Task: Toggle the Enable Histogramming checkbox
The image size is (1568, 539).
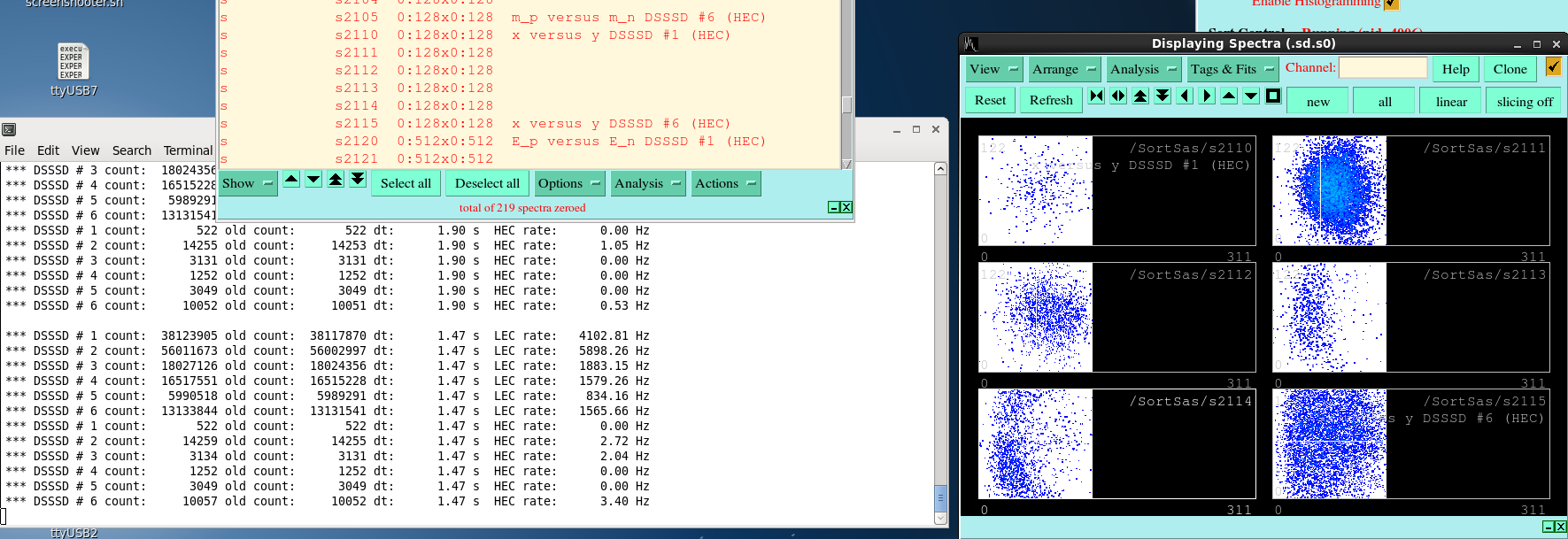Action: click(1391, 4)
